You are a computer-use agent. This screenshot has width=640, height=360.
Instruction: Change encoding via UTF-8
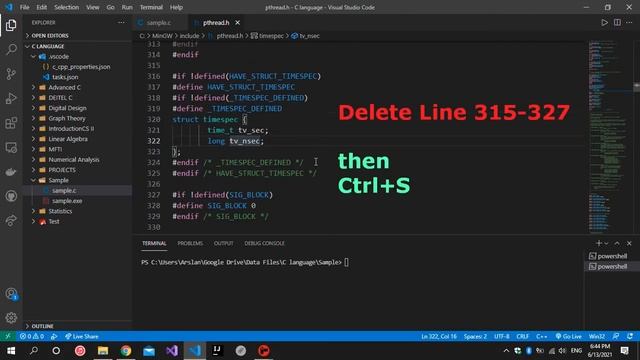(502, 336)
